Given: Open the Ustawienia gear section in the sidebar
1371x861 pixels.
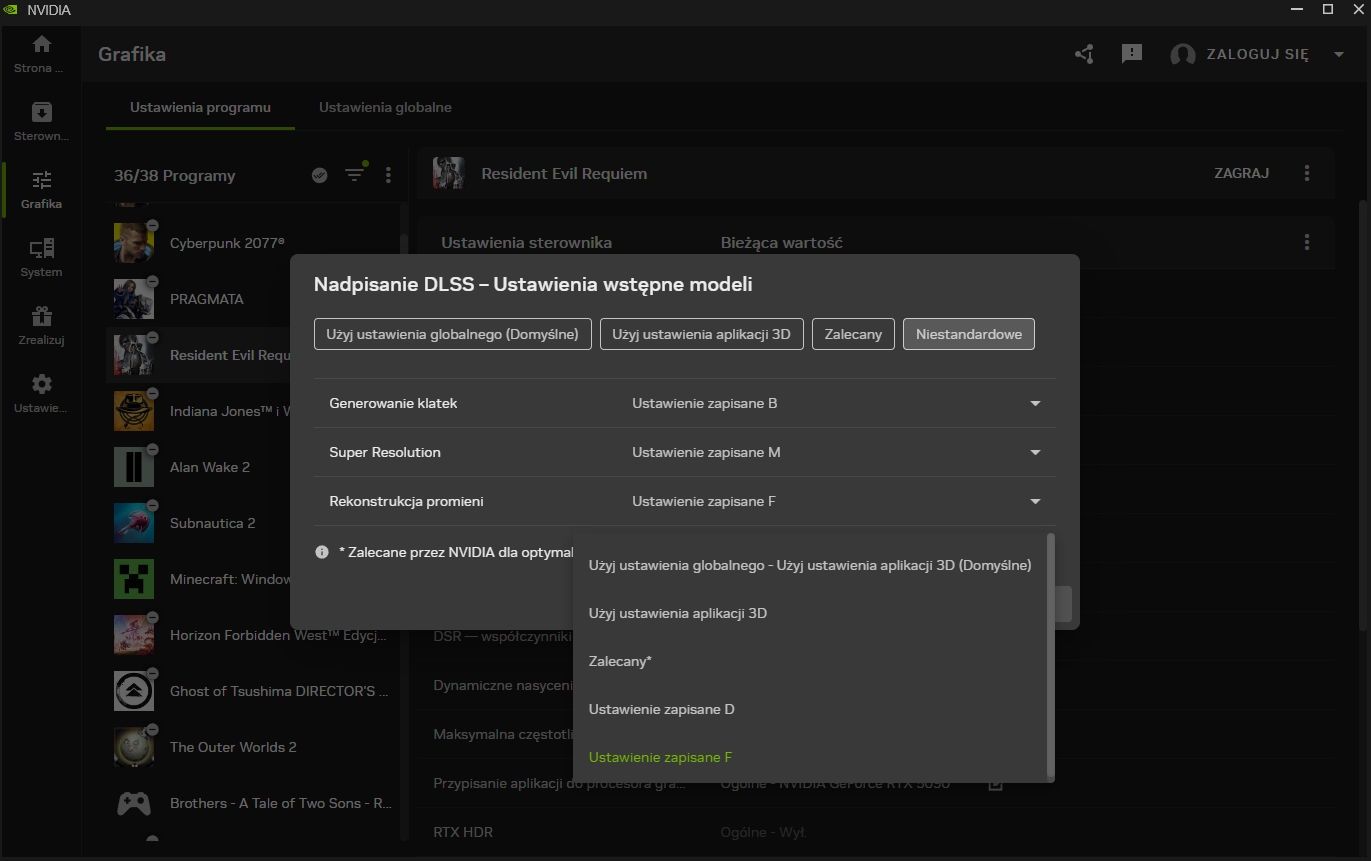Looking at the screenshot, I should pyautogui.click(x=41, y=394).
